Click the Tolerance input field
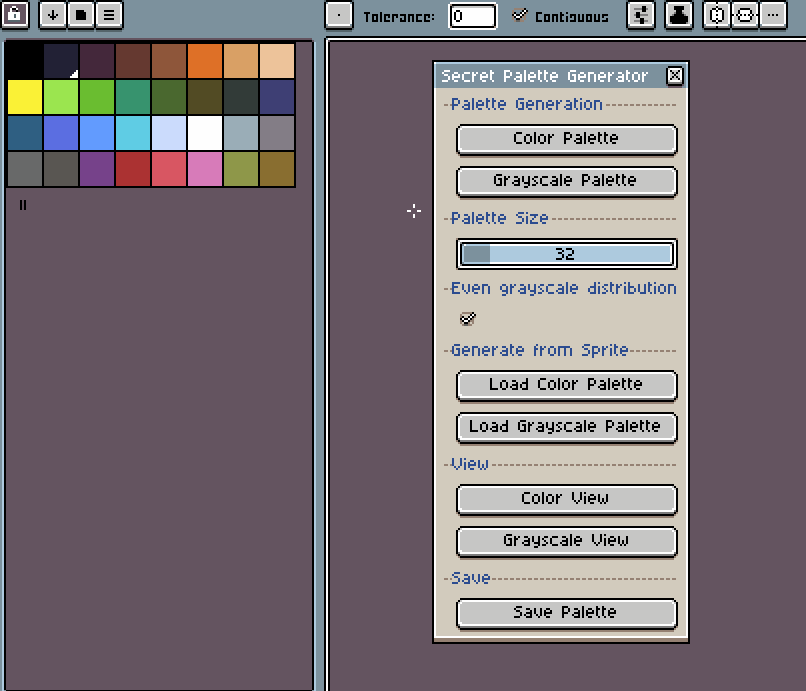This screenshot has height=691, width=806. click(x=472, y=16)
